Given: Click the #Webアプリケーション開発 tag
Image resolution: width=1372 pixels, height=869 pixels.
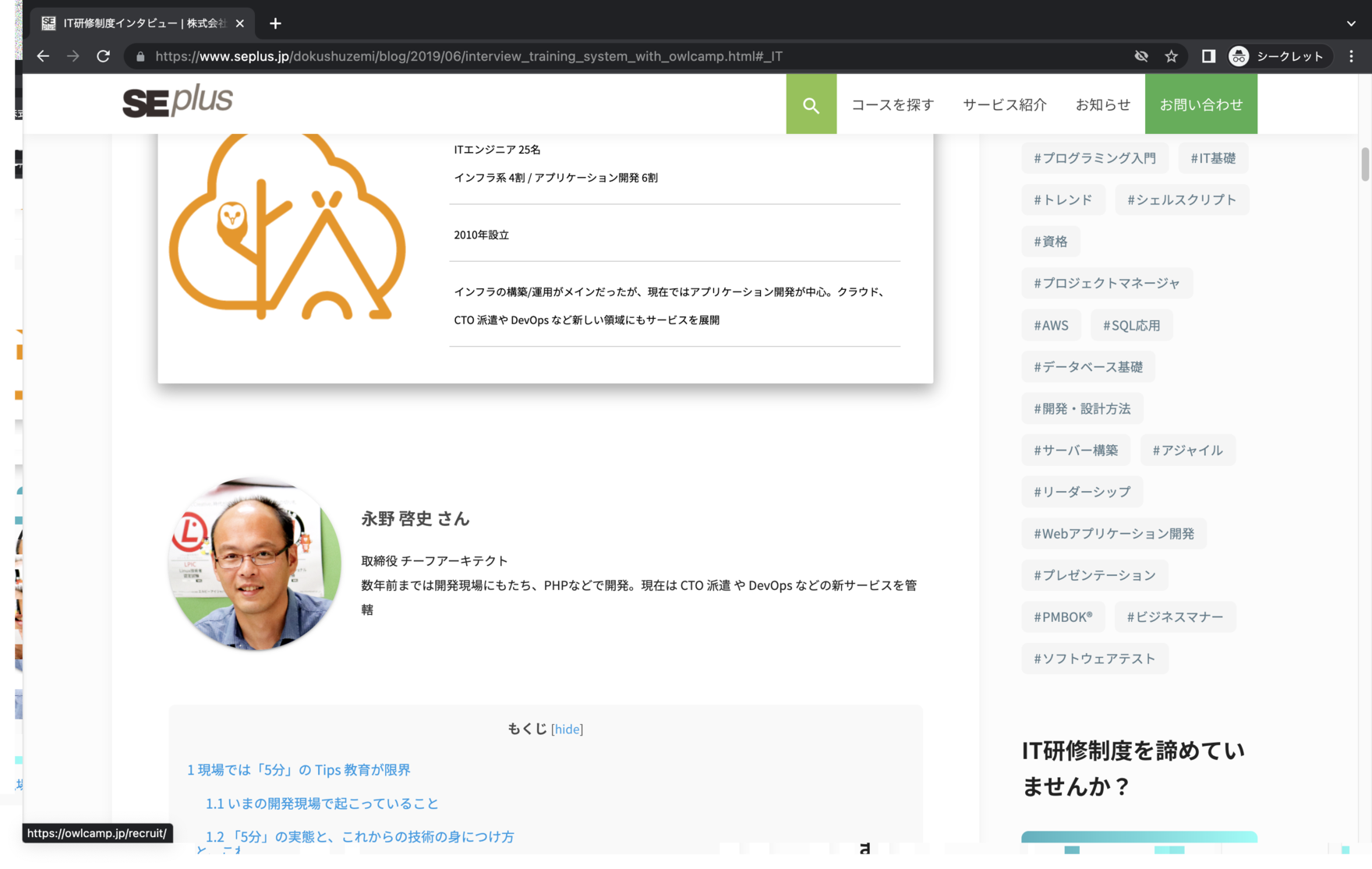Looking at the screenshot, I should [1113, 534].
